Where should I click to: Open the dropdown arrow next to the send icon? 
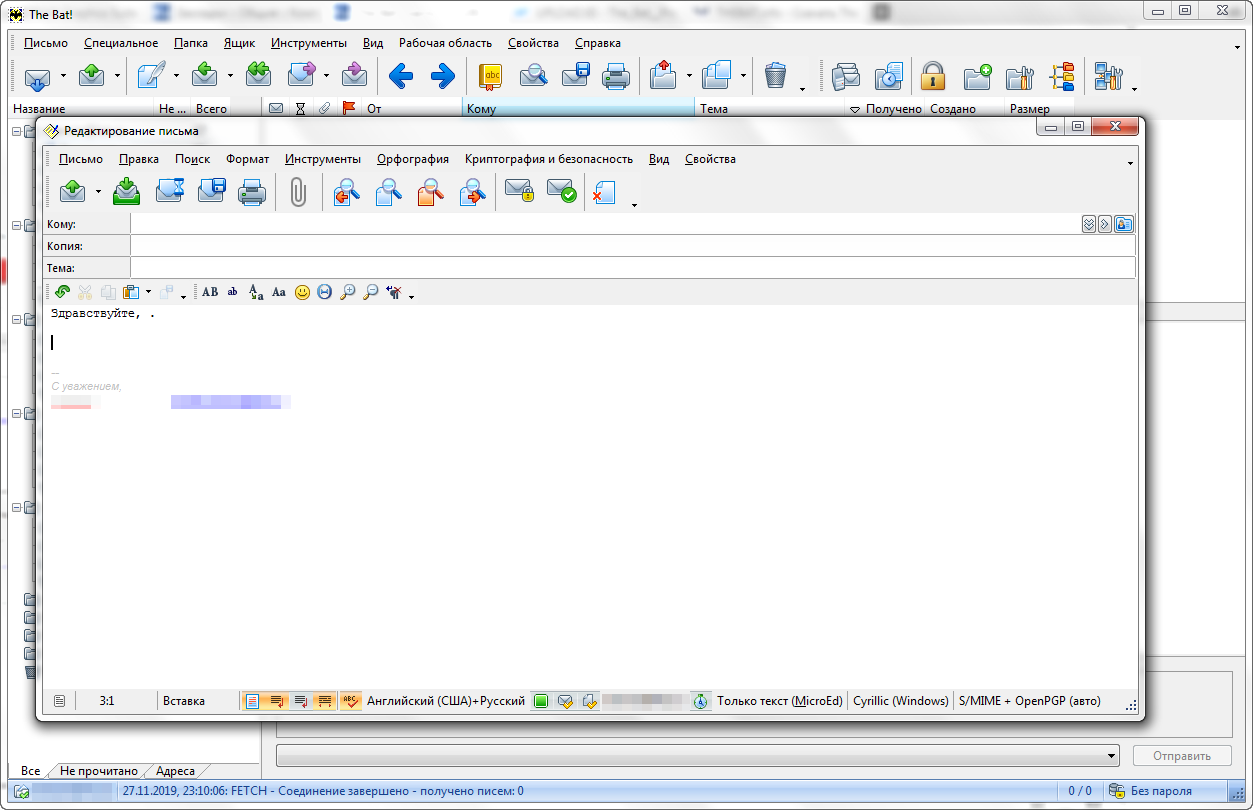pyautogui.click(x=98, y=191)
